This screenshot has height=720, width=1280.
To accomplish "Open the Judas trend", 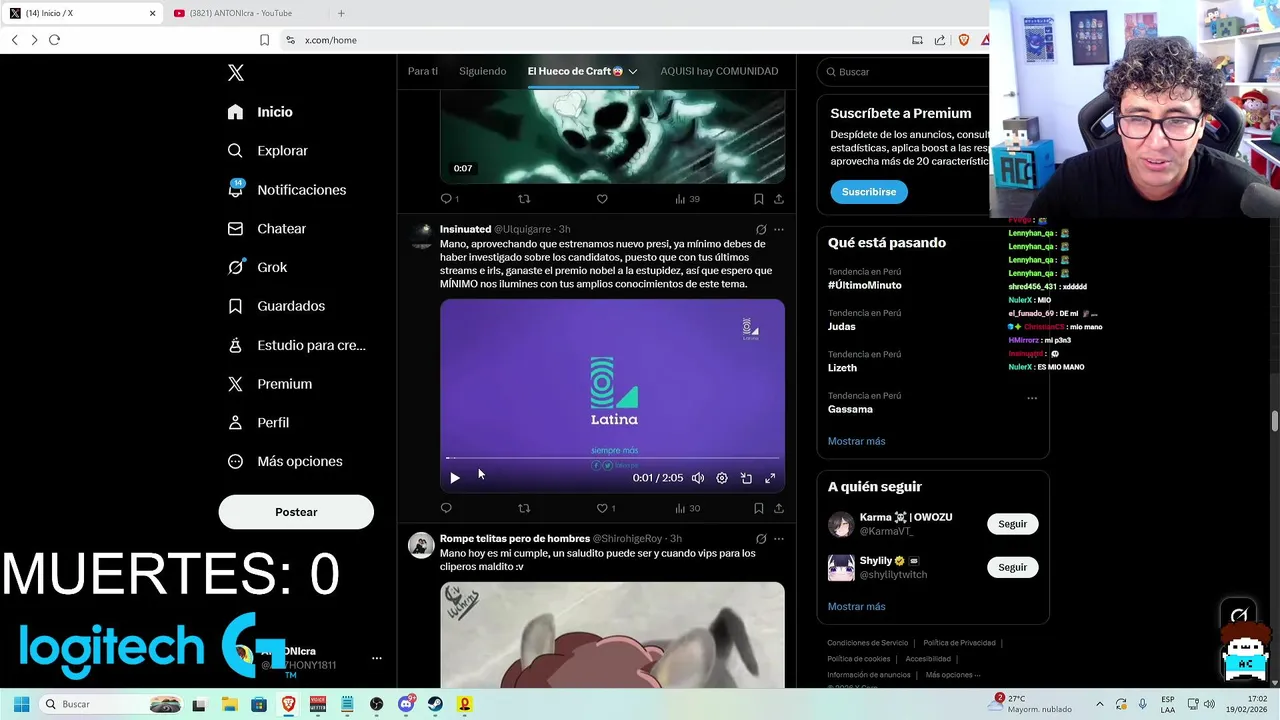I will click(x=841, y=326).
